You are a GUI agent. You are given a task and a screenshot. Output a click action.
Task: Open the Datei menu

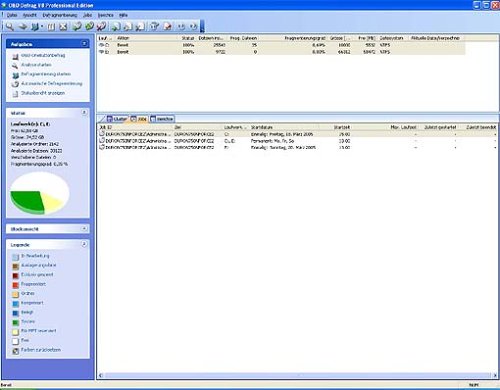click(12, 15)
